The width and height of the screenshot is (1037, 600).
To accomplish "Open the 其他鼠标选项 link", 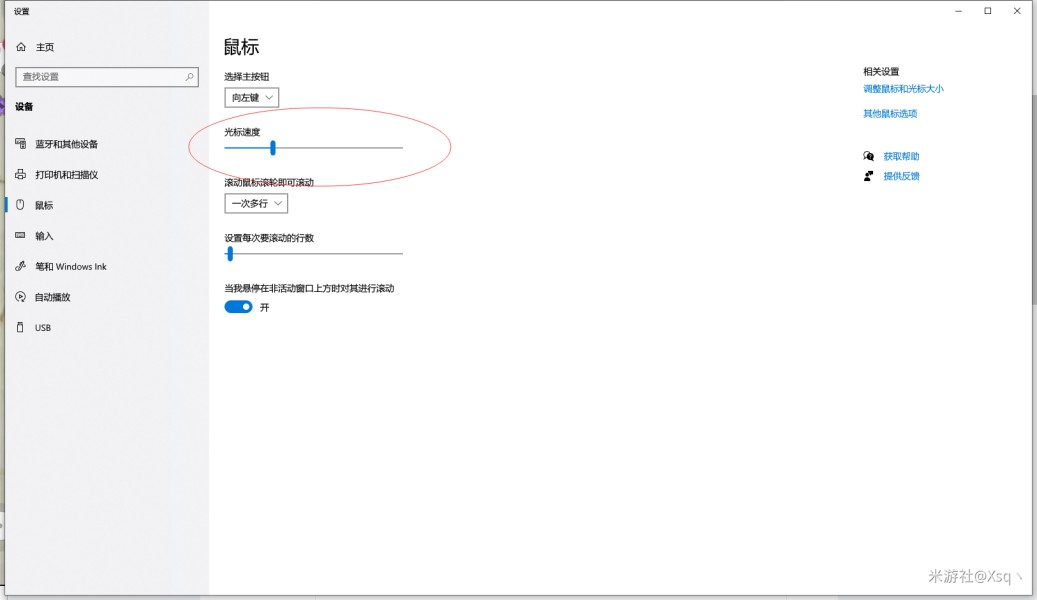I will point(890,114).
